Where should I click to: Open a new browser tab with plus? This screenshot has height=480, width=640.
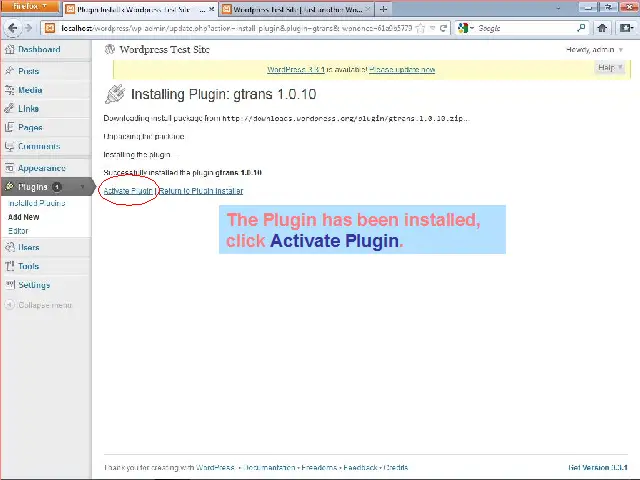click(383, 9)
